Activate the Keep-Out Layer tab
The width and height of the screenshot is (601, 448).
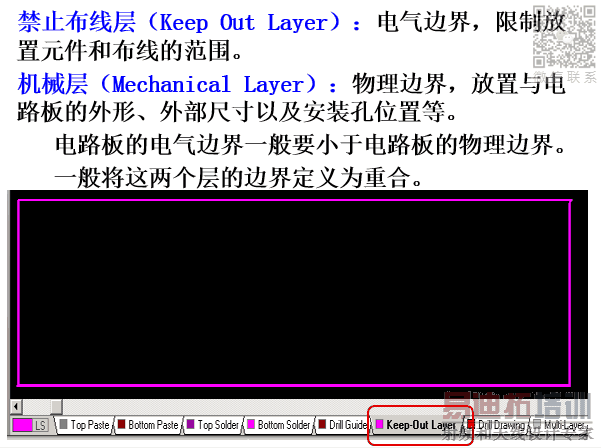tap(417, 425)
